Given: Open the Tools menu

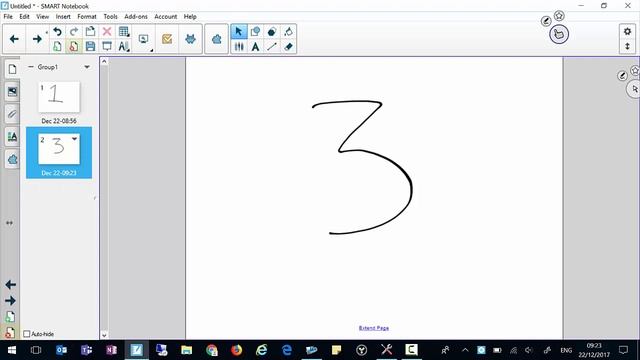Looking at the screenshot, I should point(110,17).
